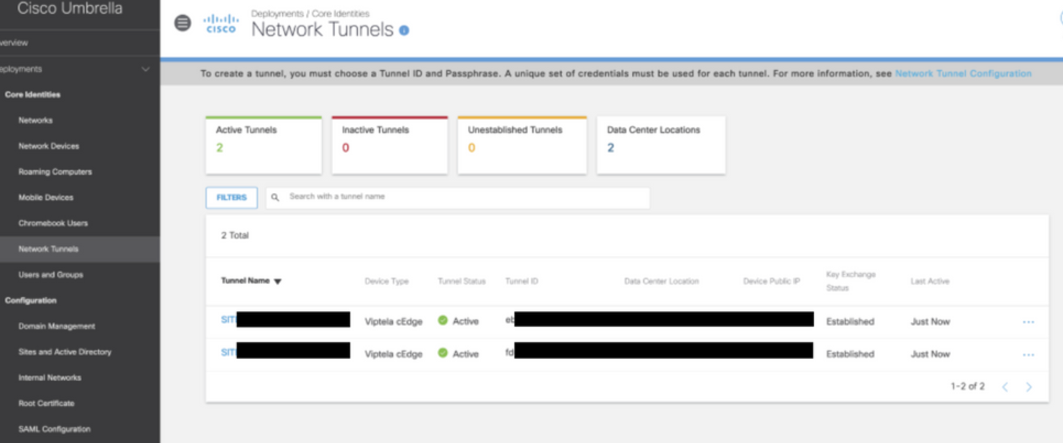1064x444 pixels.
Task: Click Established in the first row
Action: click(850, 322)
